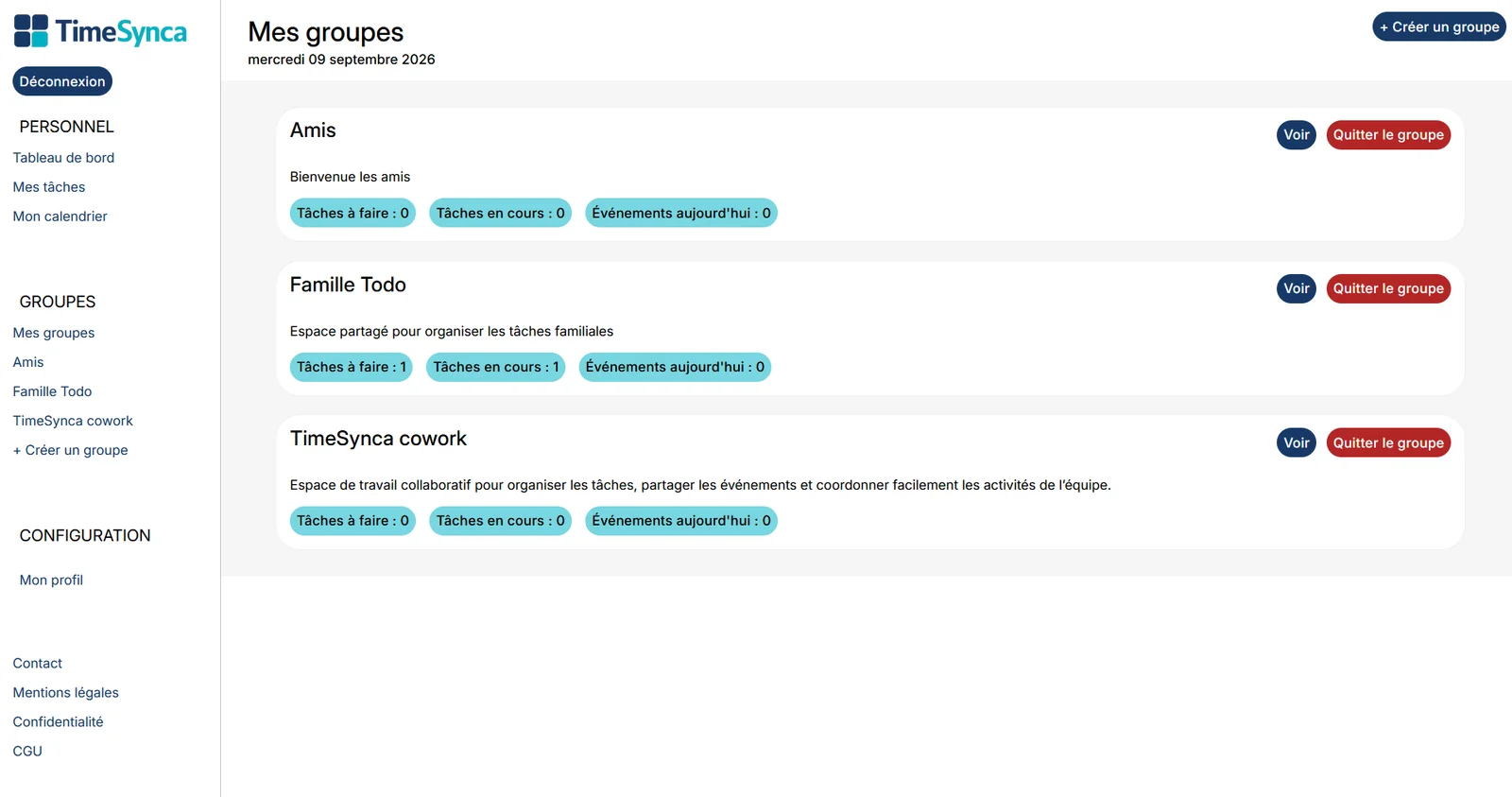Screen dimensions: 1512x797
Task: Click sidebar '+ Créer un groupe' link
Action: click(70, 450)
